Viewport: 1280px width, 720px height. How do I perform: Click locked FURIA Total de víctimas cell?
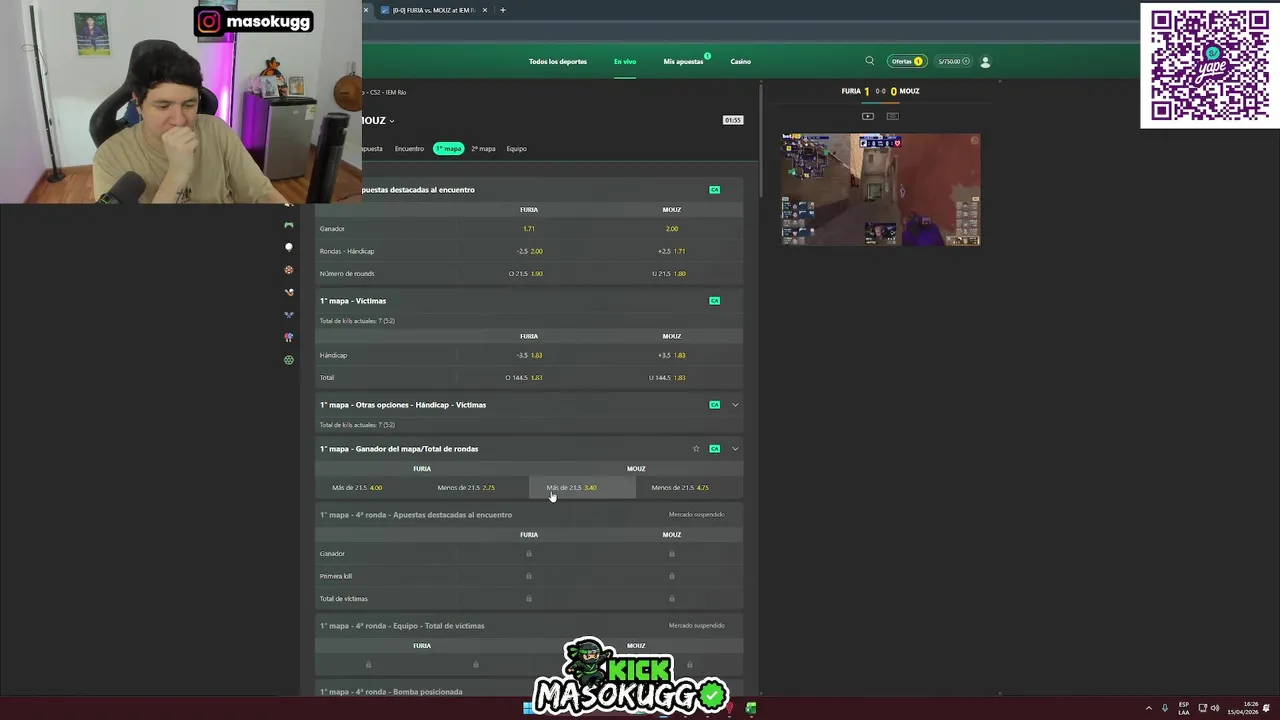point(529,599)
